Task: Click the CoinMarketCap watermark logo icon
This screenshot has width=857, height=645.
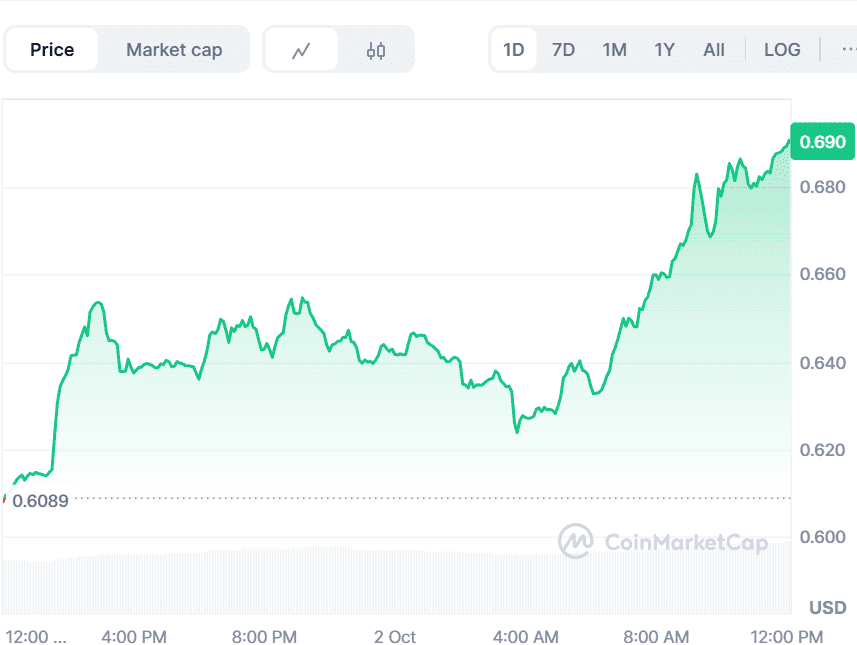Action: click(576, 542)
